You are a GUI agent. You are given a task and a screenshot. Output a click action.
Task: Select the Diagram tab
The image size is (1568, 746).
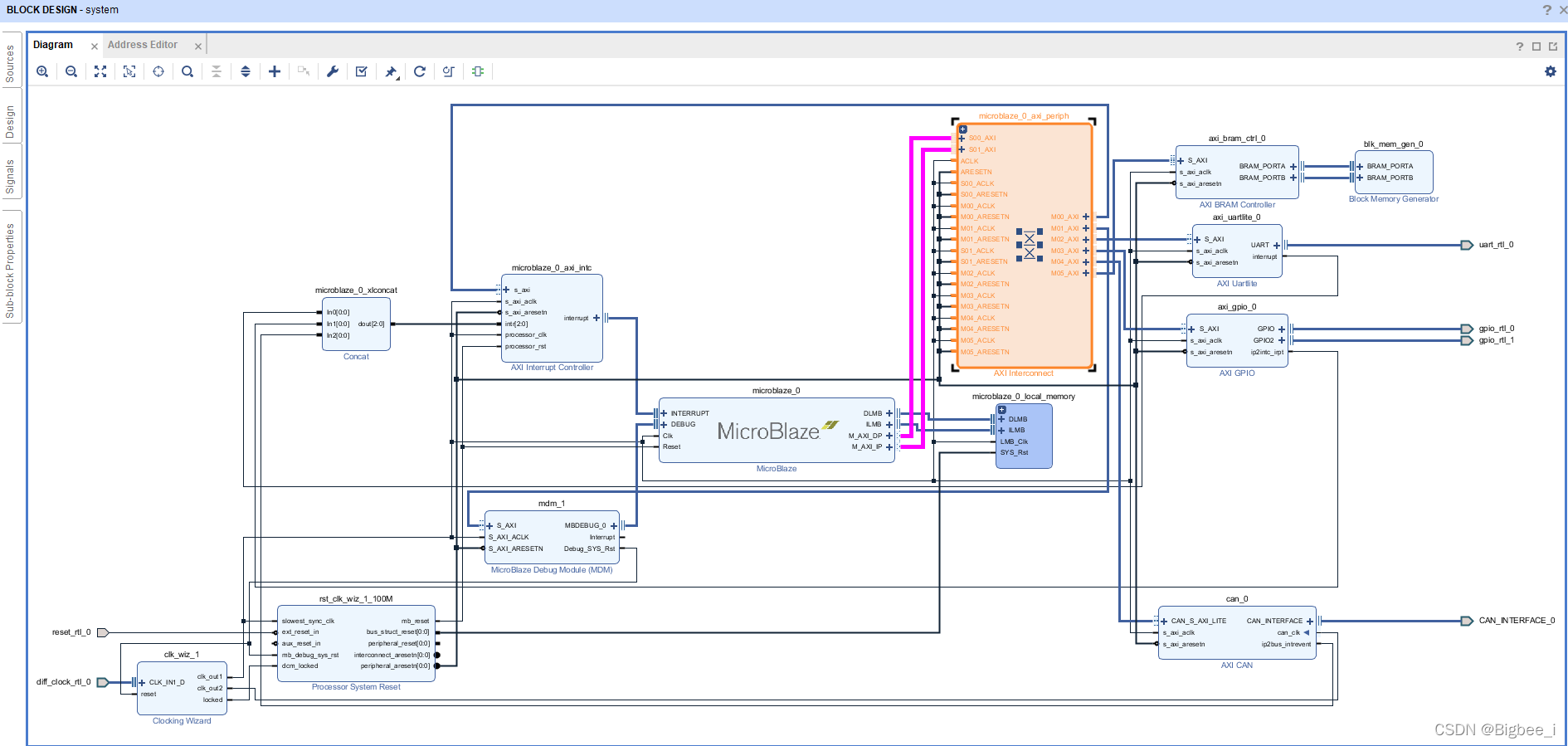coord(53,45)
